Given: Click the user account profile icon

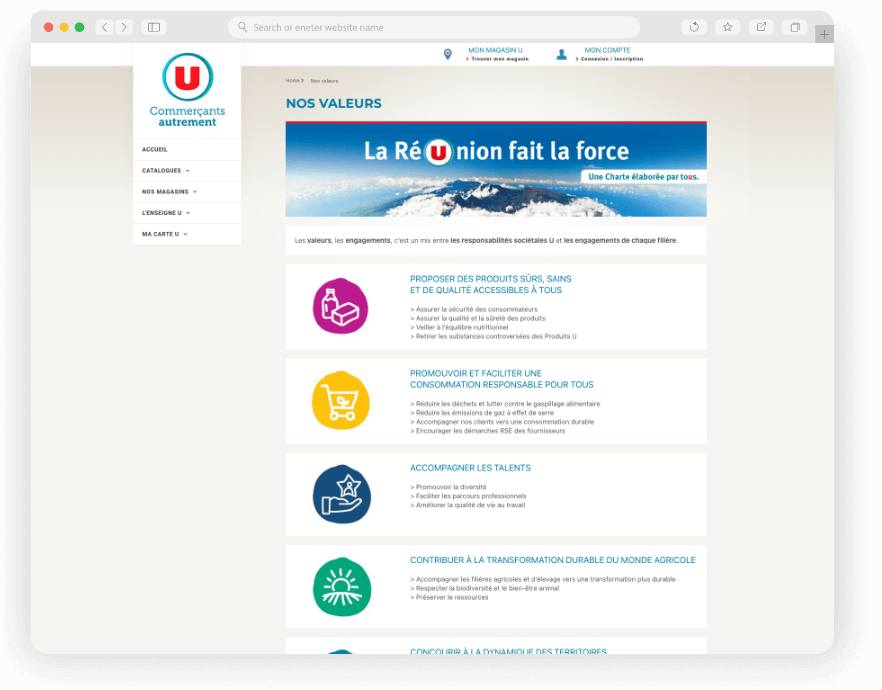Looking at the screenshot, I should [562, 54].
